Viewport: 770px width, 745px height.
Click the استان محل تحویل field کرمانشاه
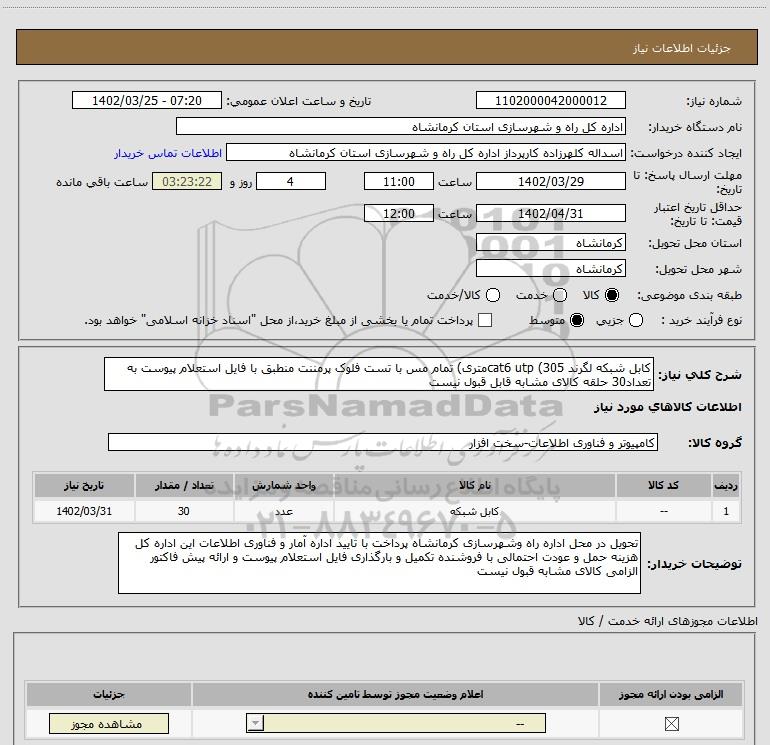pos(550,243)
